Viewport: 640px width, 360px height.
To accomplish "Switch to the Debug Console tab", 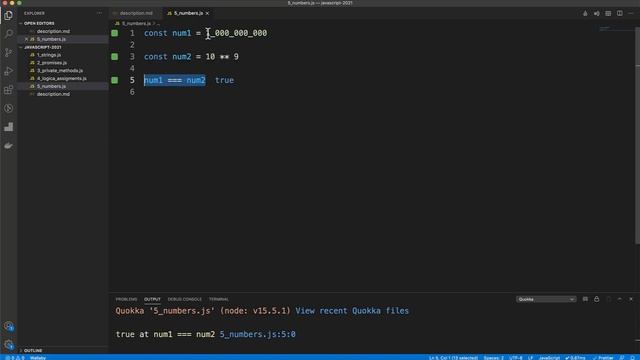I will [x=184, y=299].
